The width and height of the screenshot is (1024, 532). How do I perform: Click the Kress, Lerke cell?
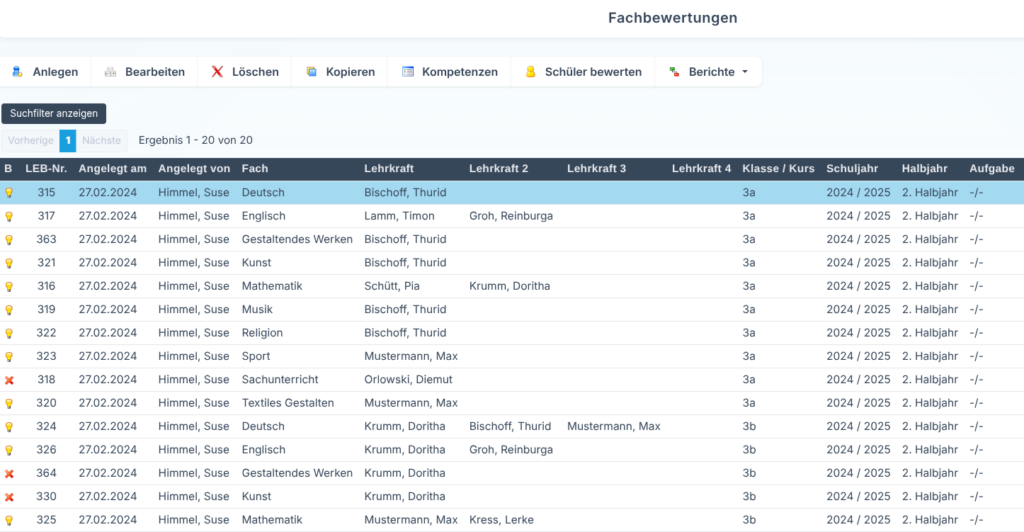pyautogui.click(x=501, y=520)
